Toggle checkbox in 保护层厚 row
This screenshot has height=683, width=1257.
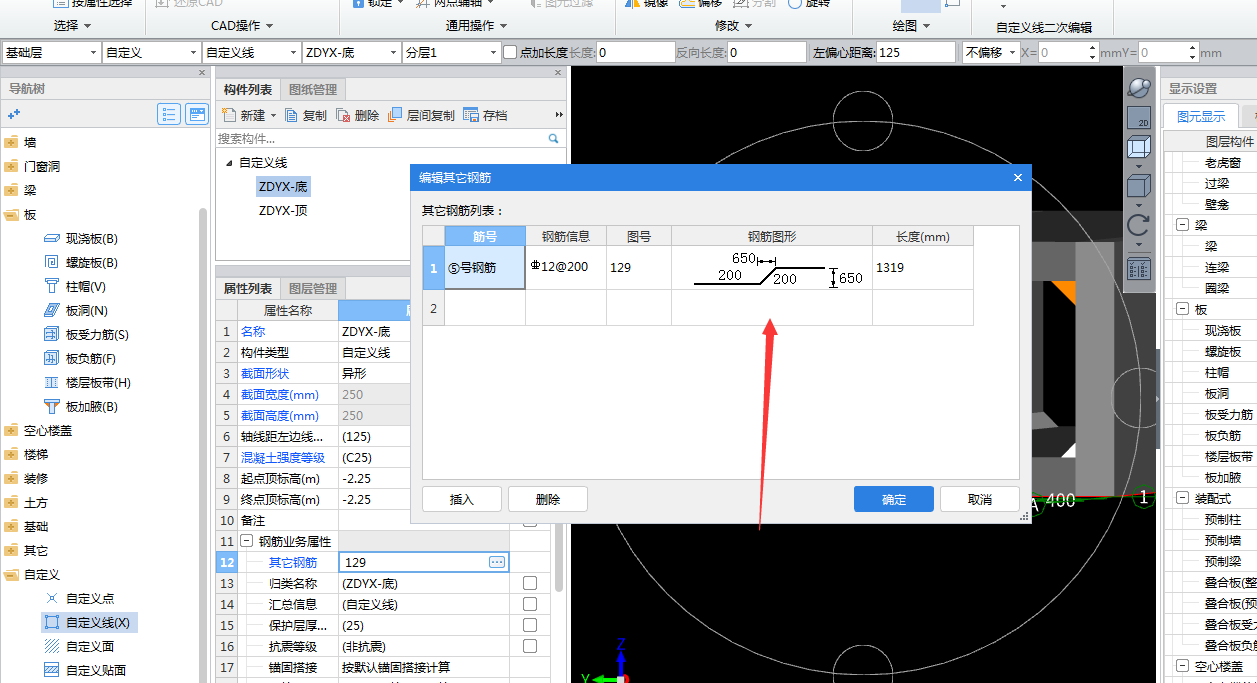(530, 625)
